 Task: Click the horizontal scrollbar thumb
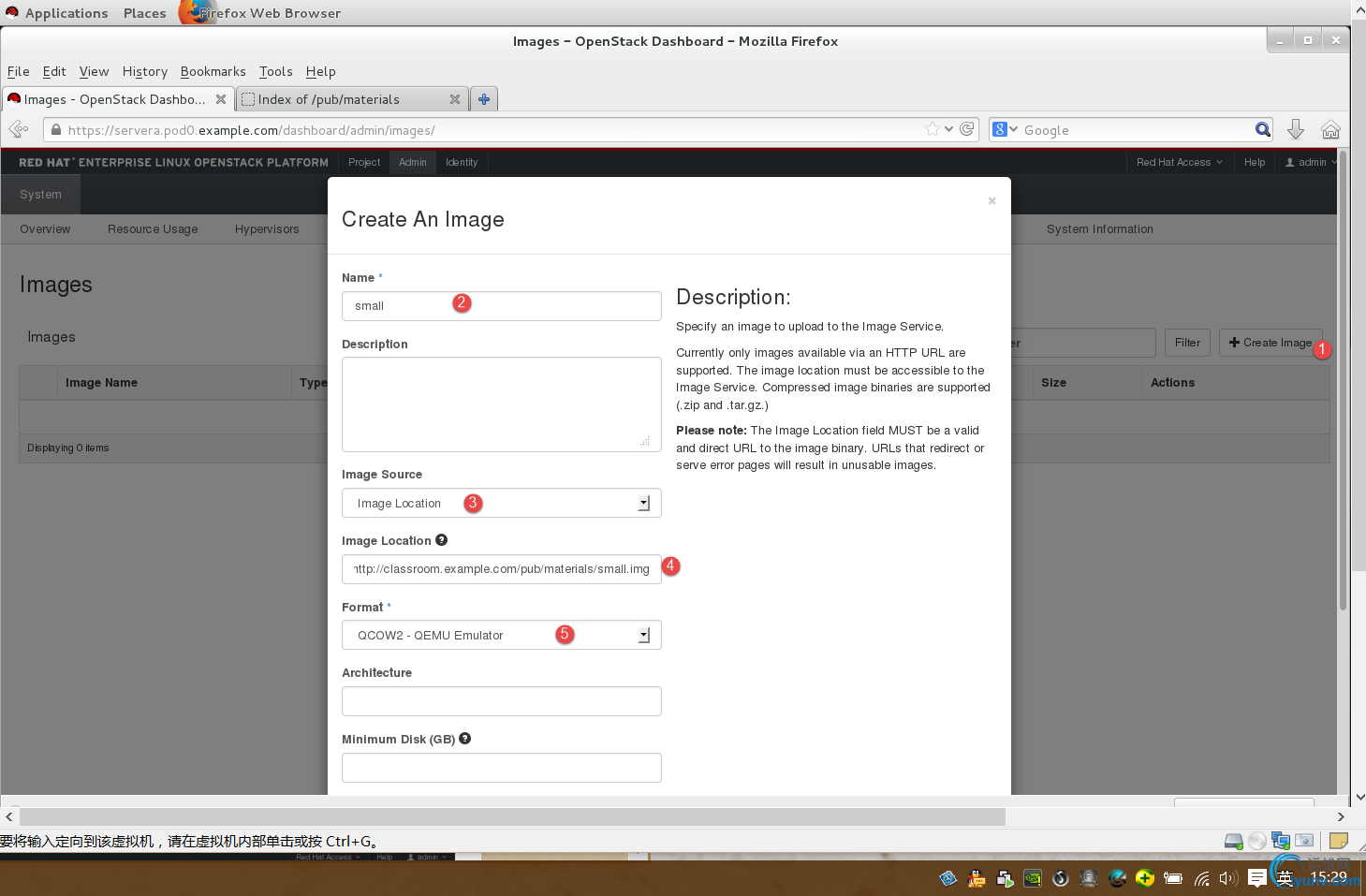pos(512,817)
